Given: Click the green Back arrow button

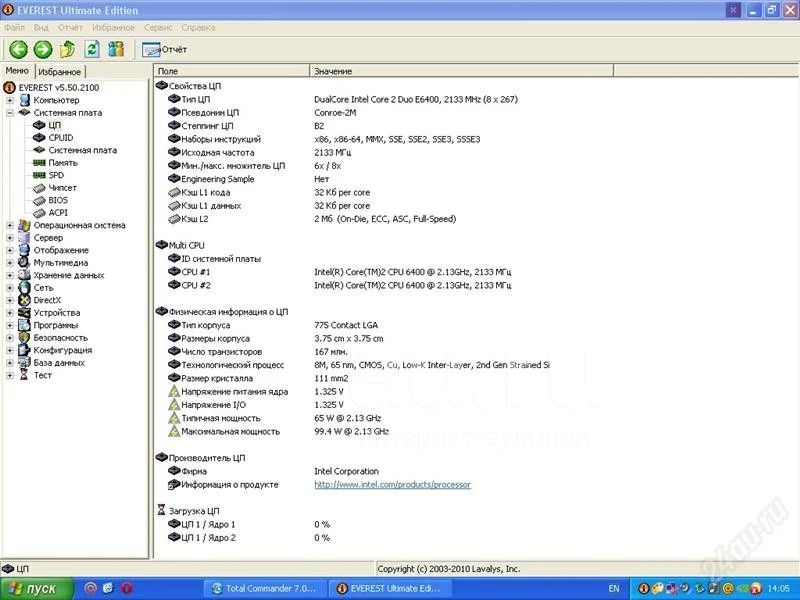Looking at the screenshot, I should click(x=19, y=49).
